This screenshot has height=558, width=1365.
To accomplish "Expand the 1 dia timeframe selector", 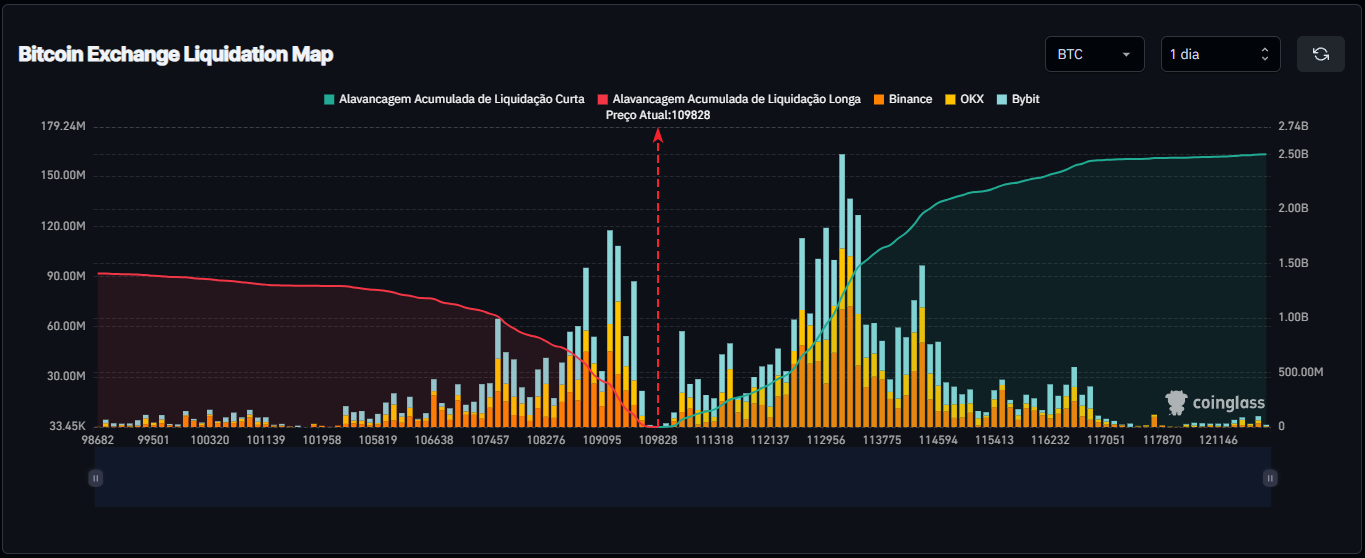I will click(1220, 54).
